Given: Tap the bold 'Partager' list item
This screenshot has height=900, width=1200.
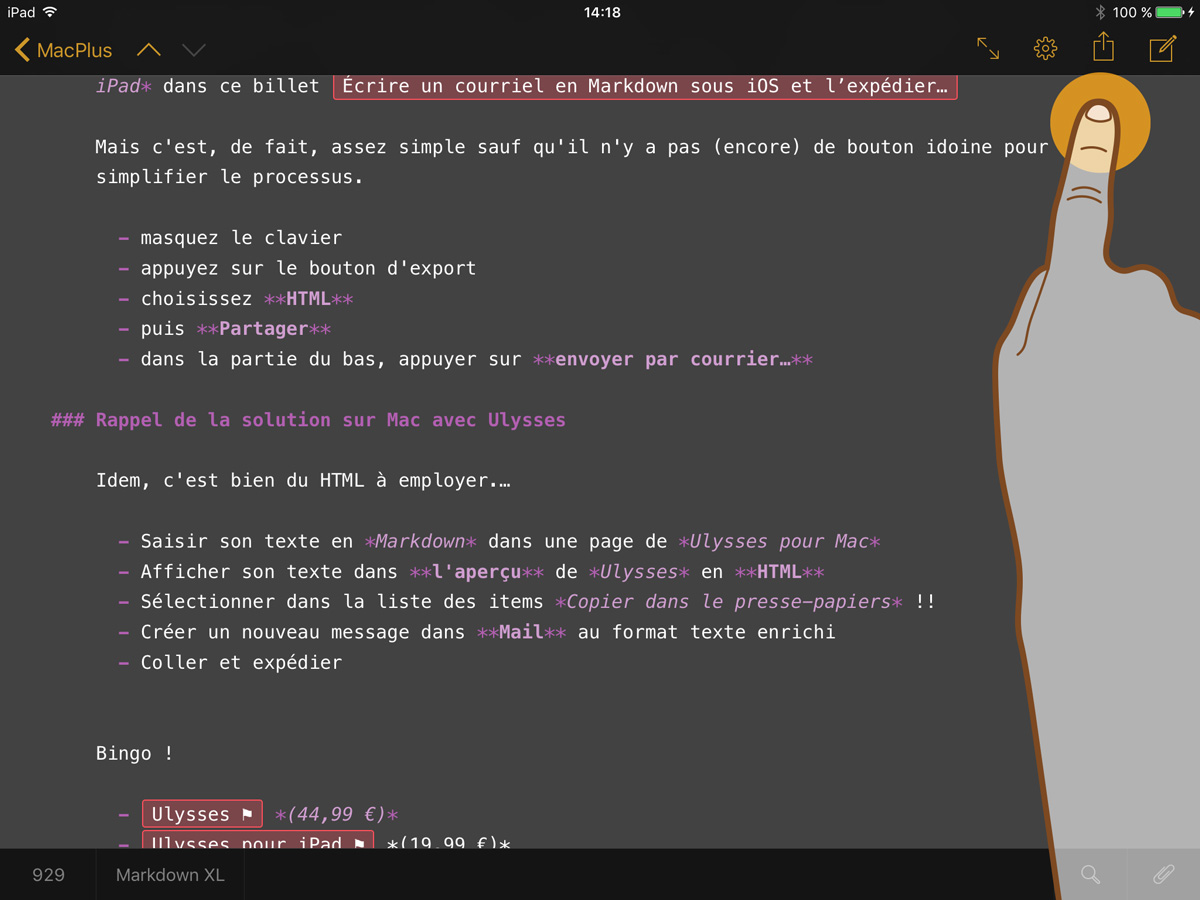Looking at the screenshot, I should click(x=264, y=329).
